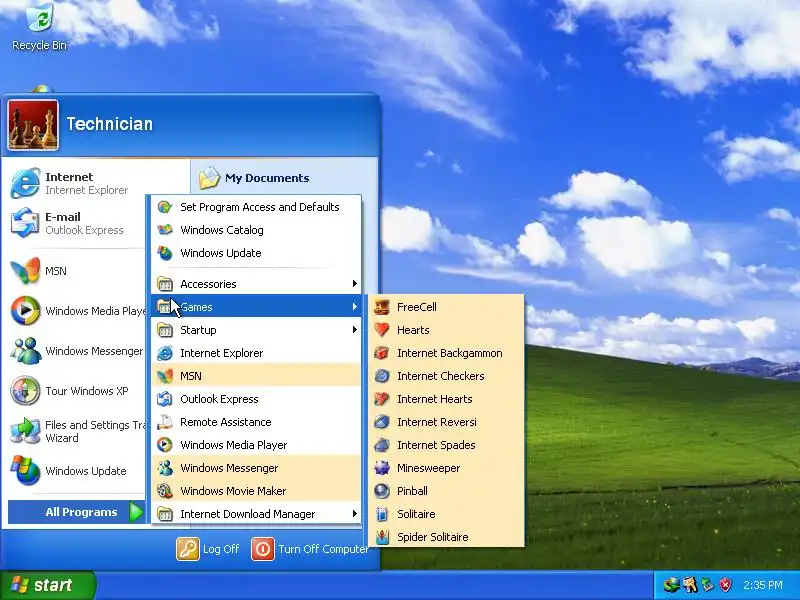Click the All Programs label

(x=81, y=512)
